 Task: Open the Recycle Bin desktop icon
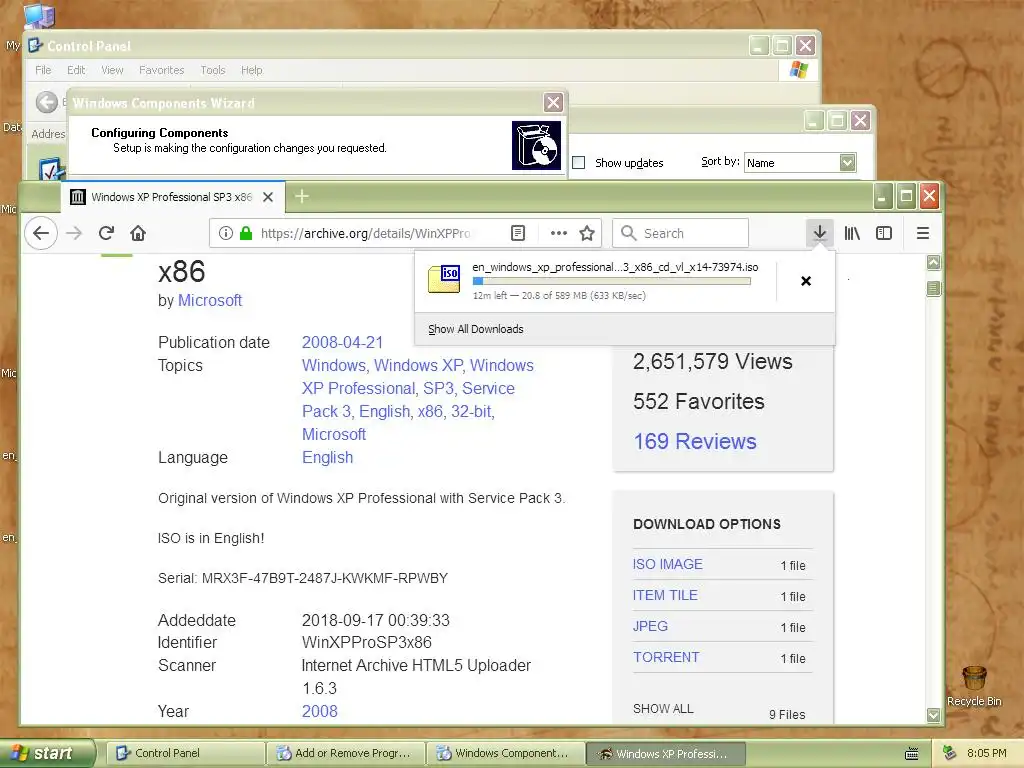point(974,686)
